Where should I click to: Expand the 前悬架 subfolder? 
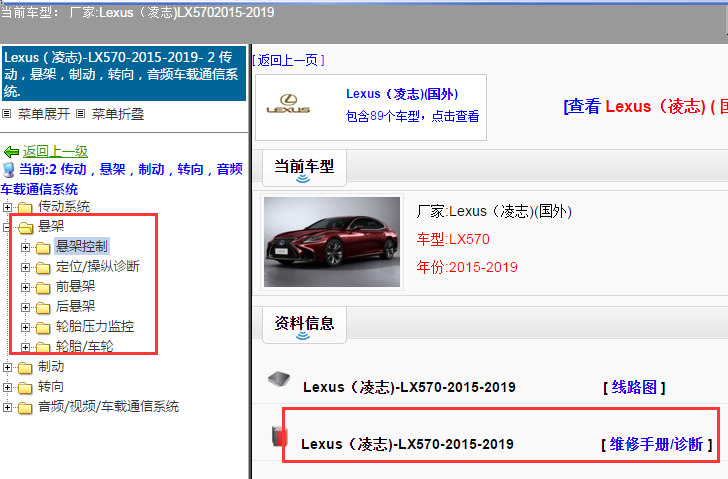[26, 287]
